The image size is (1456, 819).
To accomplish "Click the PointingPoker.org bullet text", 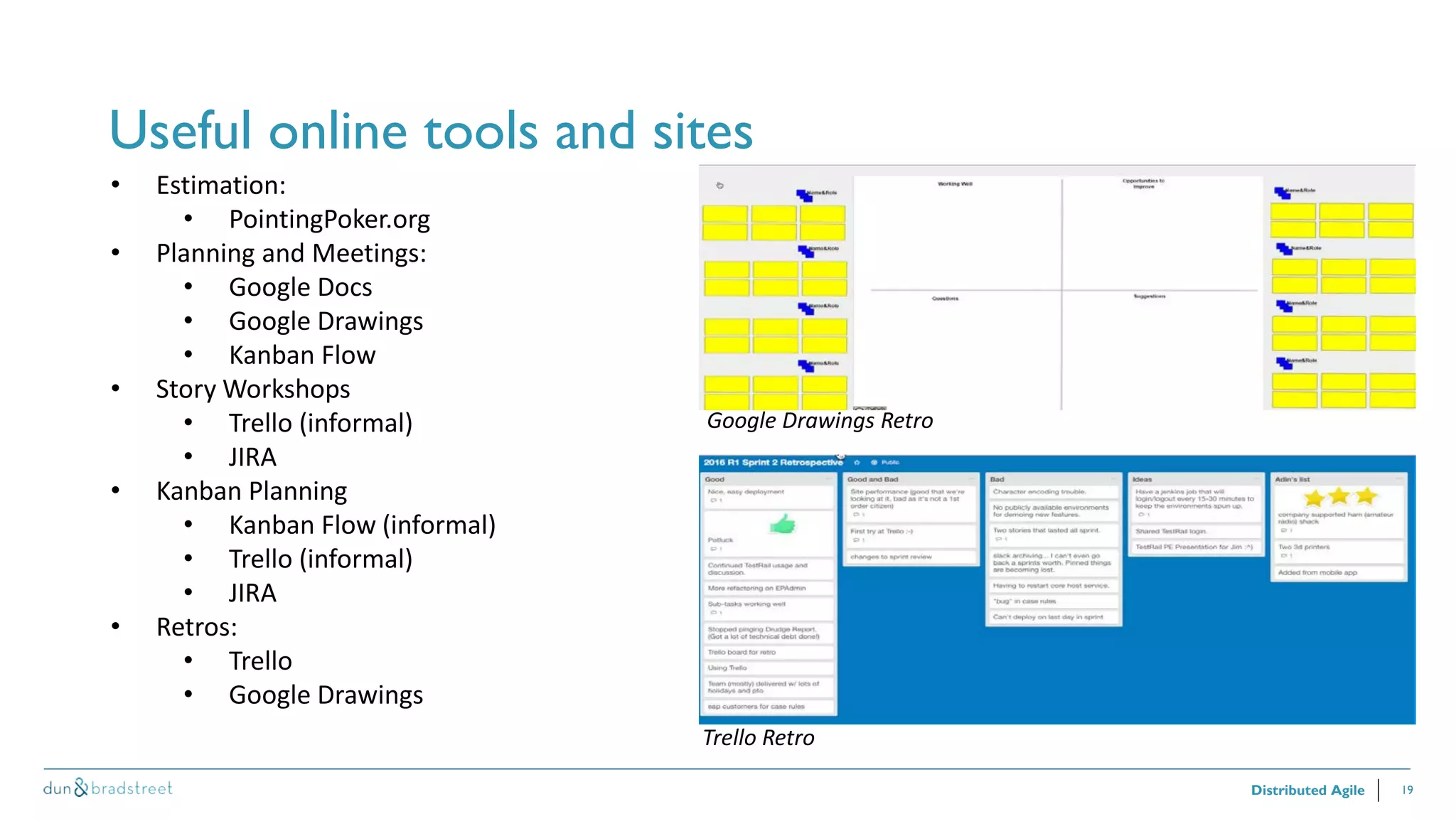I will pos(329,220).
